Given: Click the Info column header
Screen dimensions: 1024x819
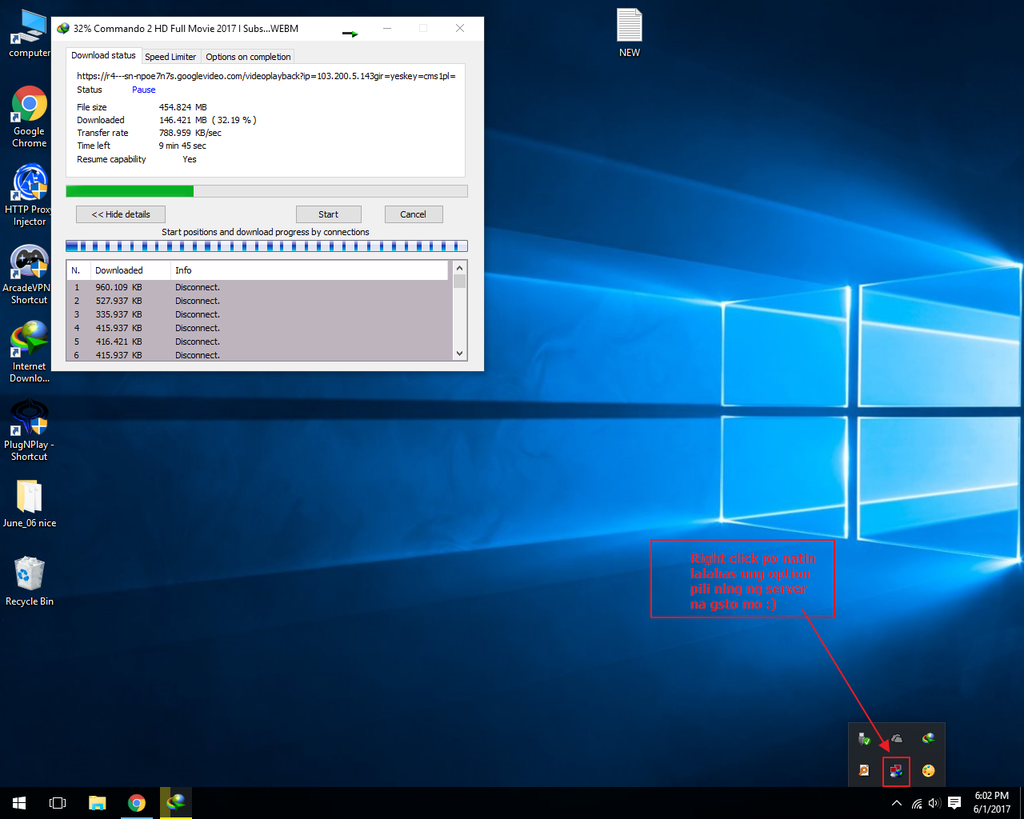Looking at the screenshot, I should coord(310,270).
